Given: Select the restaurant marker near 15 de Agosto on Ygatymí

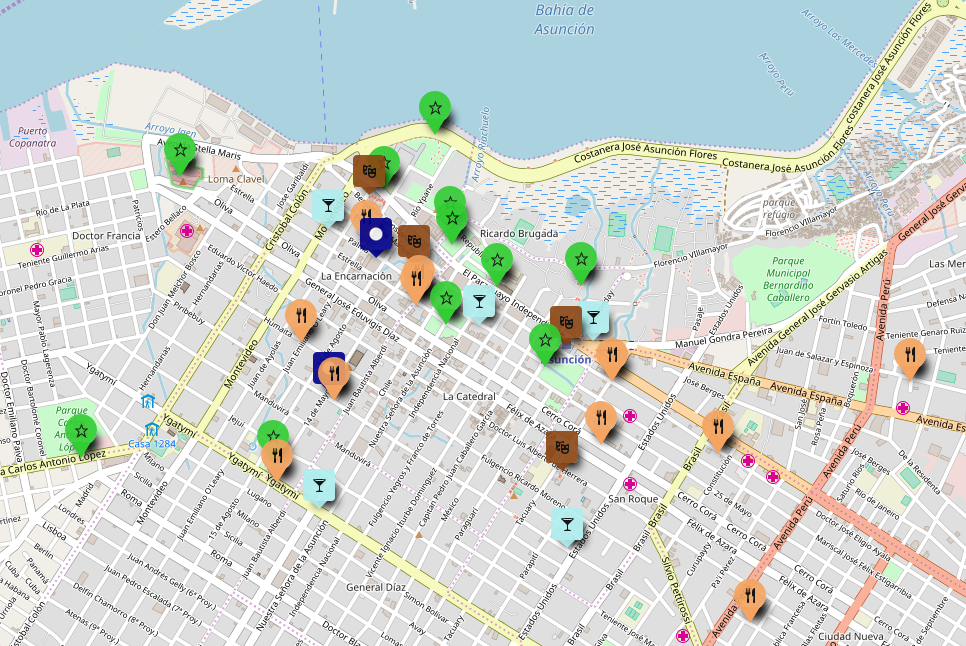Looking at the screenshot, I should pos(278,452).
